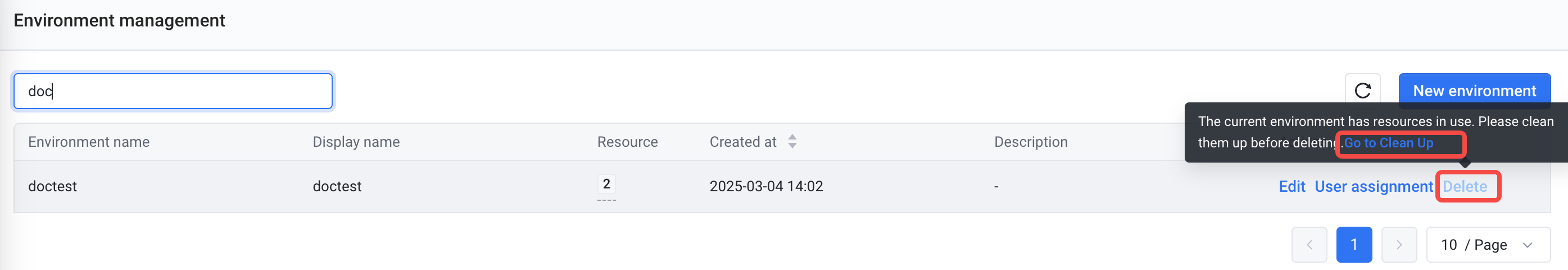Click the Description column header
The image size is (1568, 270).
1031,142
